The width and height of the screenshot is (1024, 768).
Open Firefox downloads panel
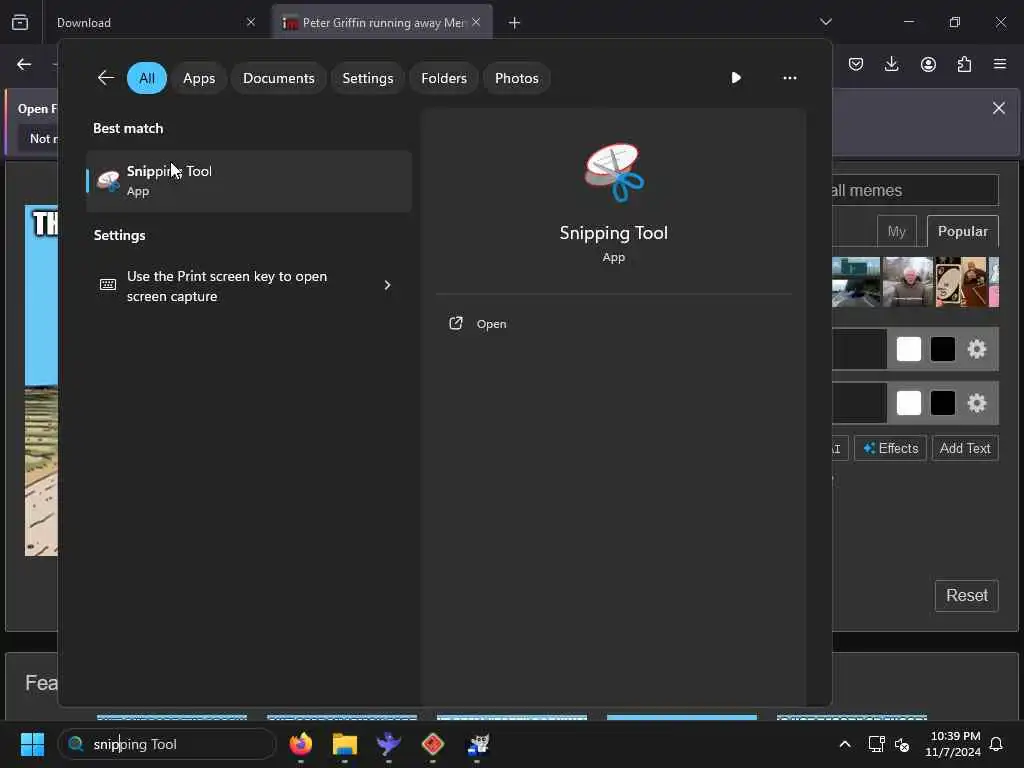click(891, 64)
